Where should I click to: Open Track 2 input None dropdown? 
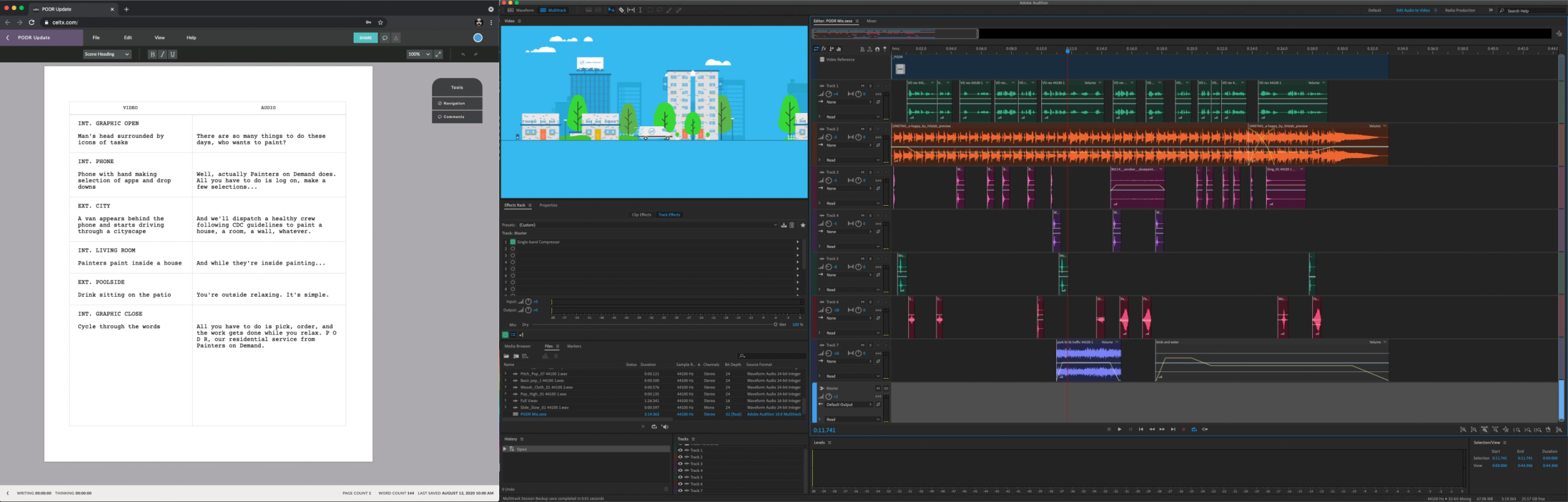tap(849, 145)
